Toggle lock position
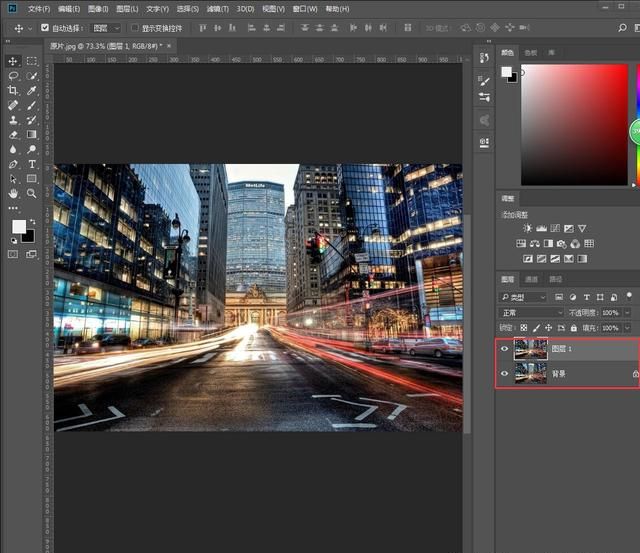Viewport: 640px width, 553px height. tap(549, 328)
